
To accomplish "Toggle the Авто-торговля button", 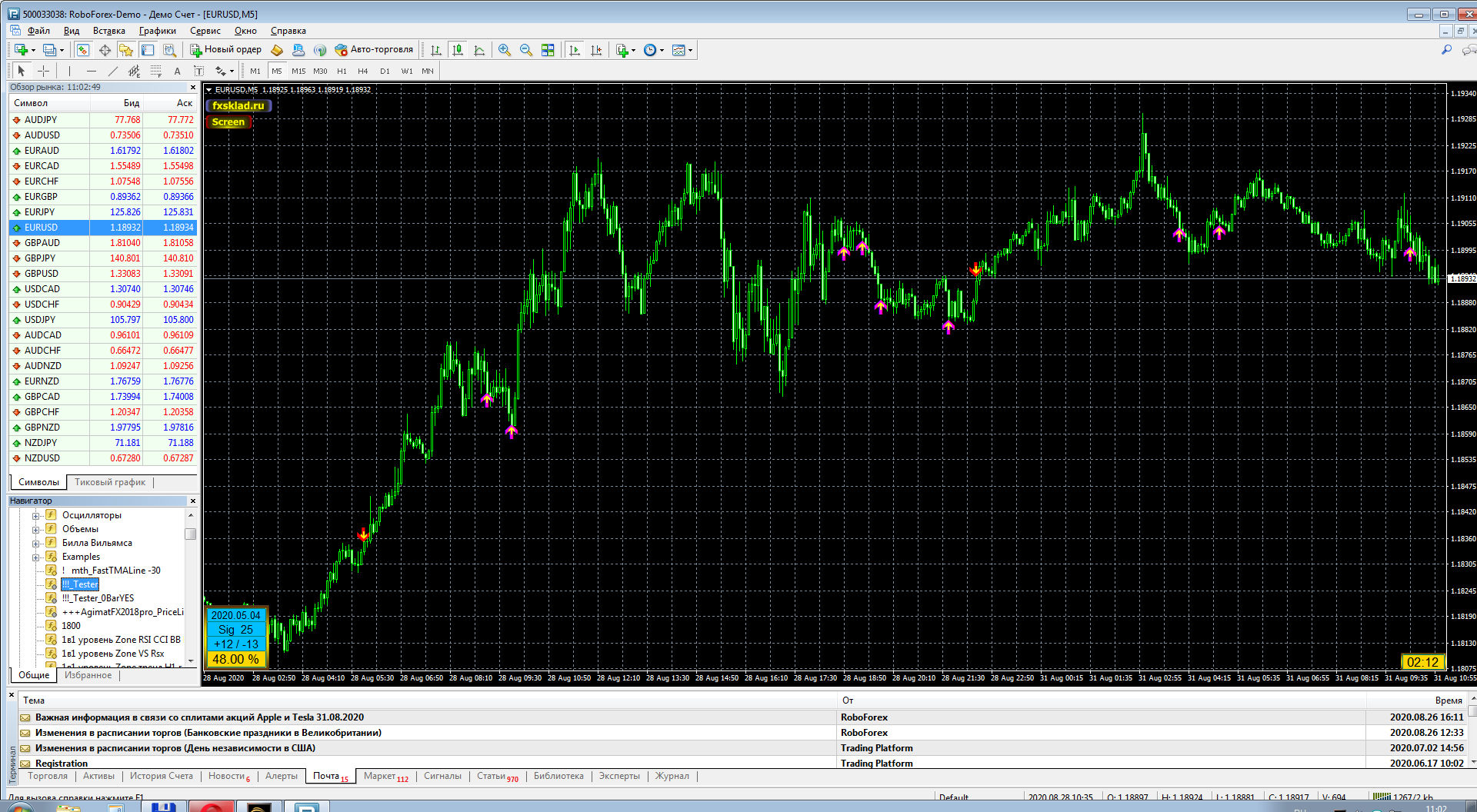I will [374, 49].
